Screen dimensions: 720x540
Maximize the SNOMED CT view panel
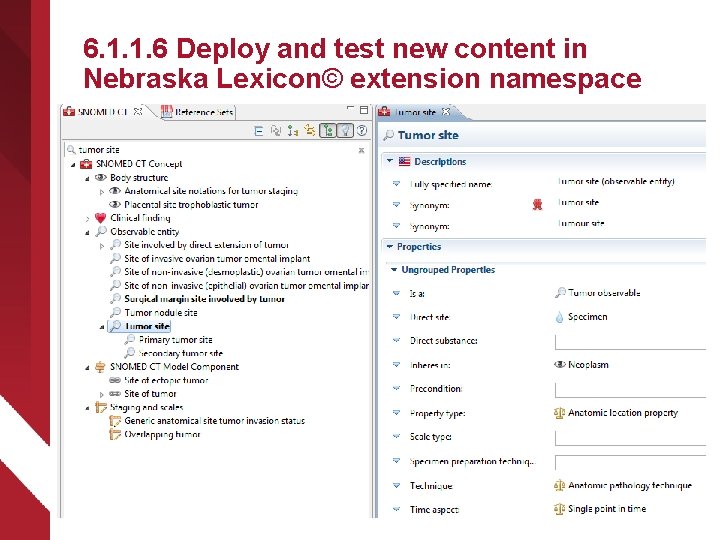364,110
